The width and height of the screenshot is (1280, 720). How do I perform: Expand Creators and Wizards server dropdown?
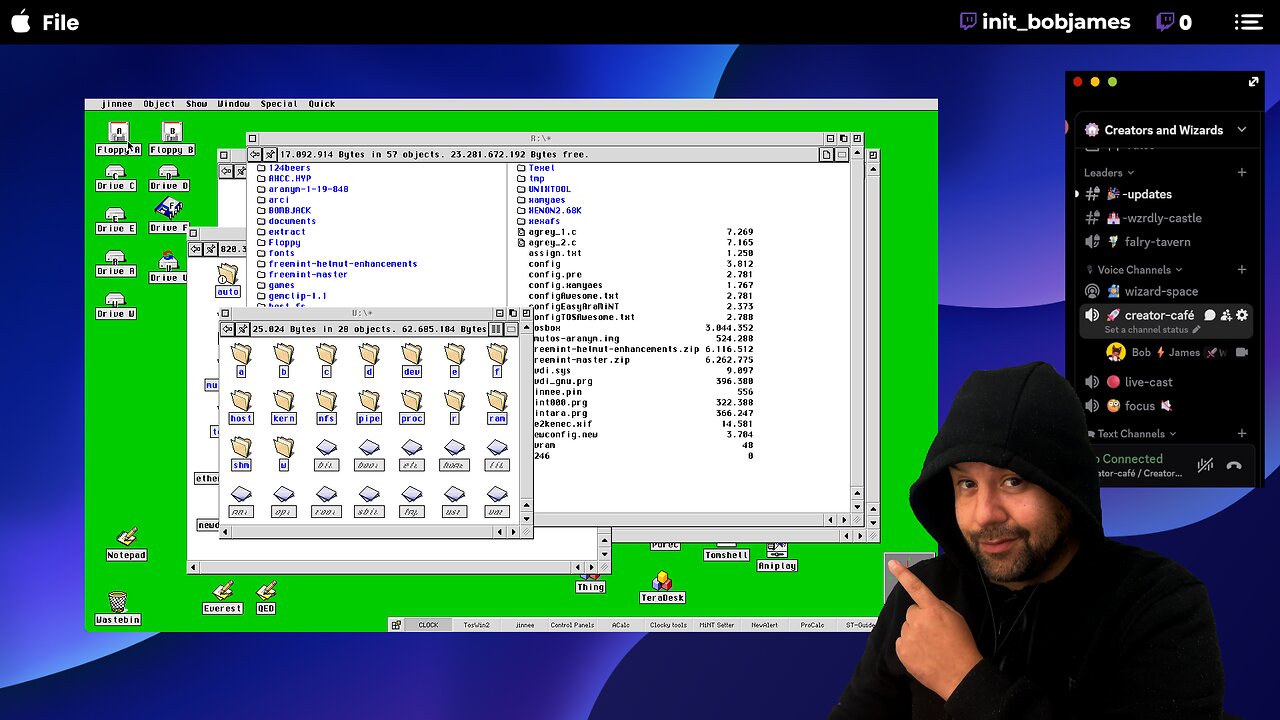pos(1242,130)
